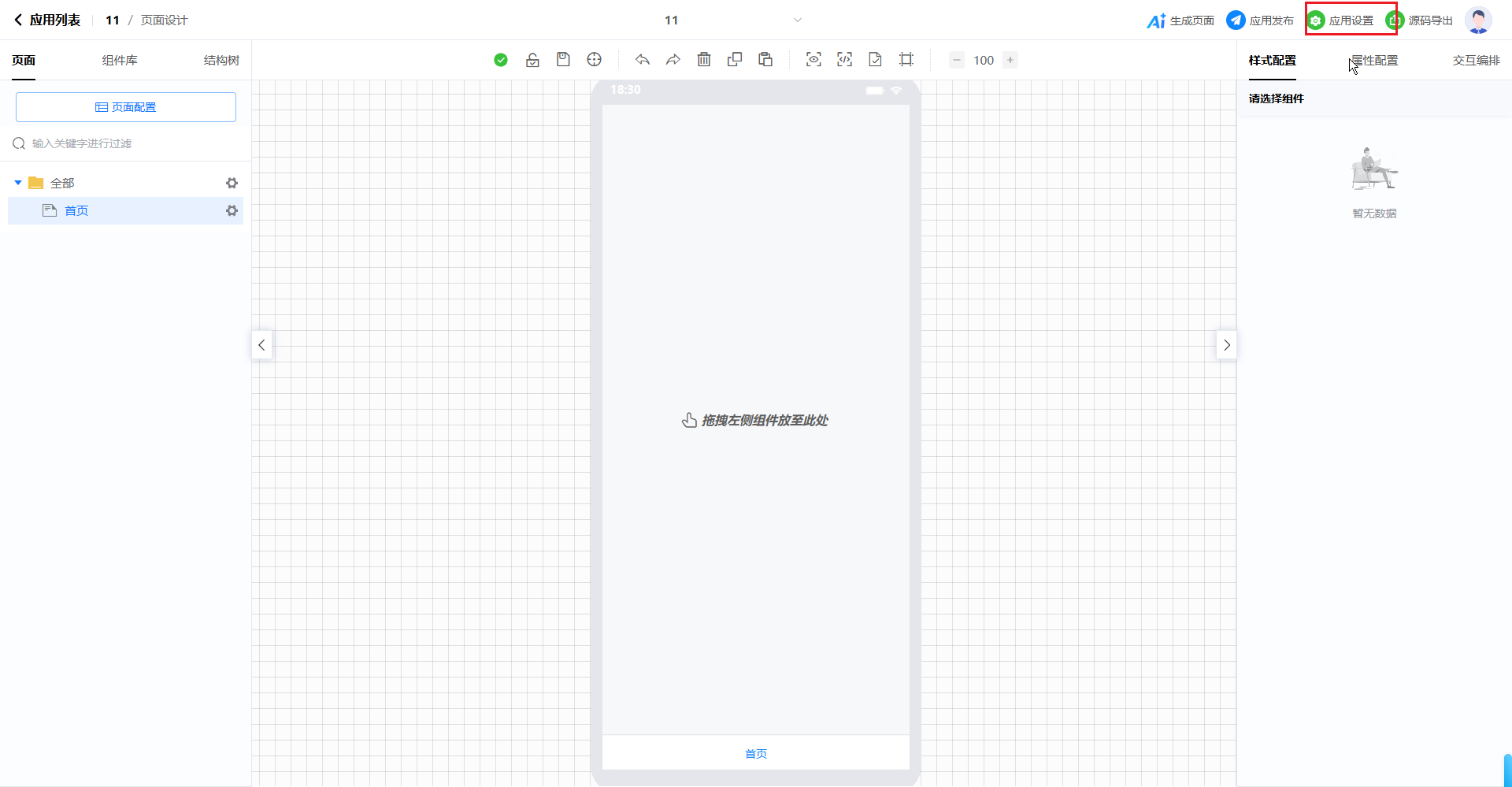Click the 页面配置 button
This screenshot has height=787, width=1512.
126,107
